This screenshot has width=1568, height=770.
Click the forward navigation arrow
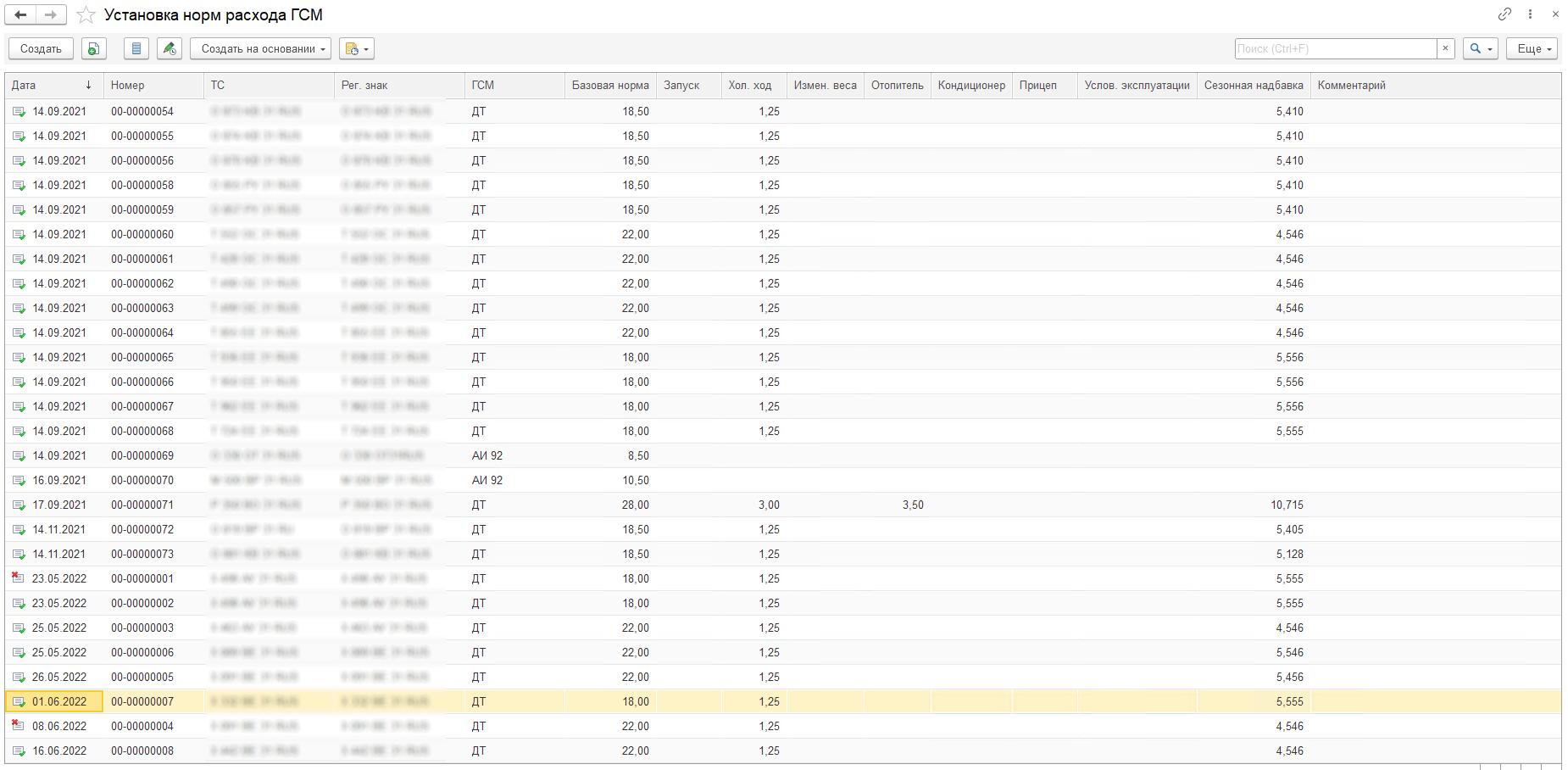tap(51, 15)
